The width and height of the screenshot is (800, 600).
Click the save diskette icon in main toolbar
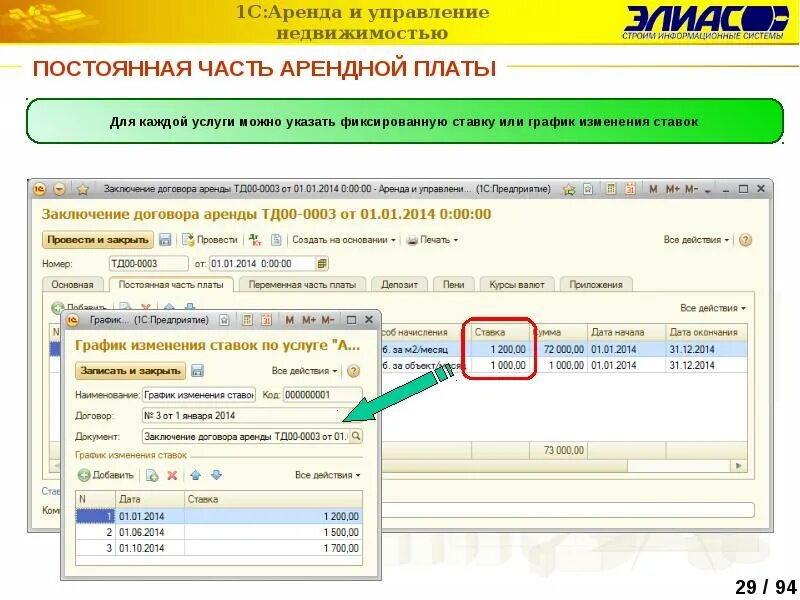click(165, 240)
